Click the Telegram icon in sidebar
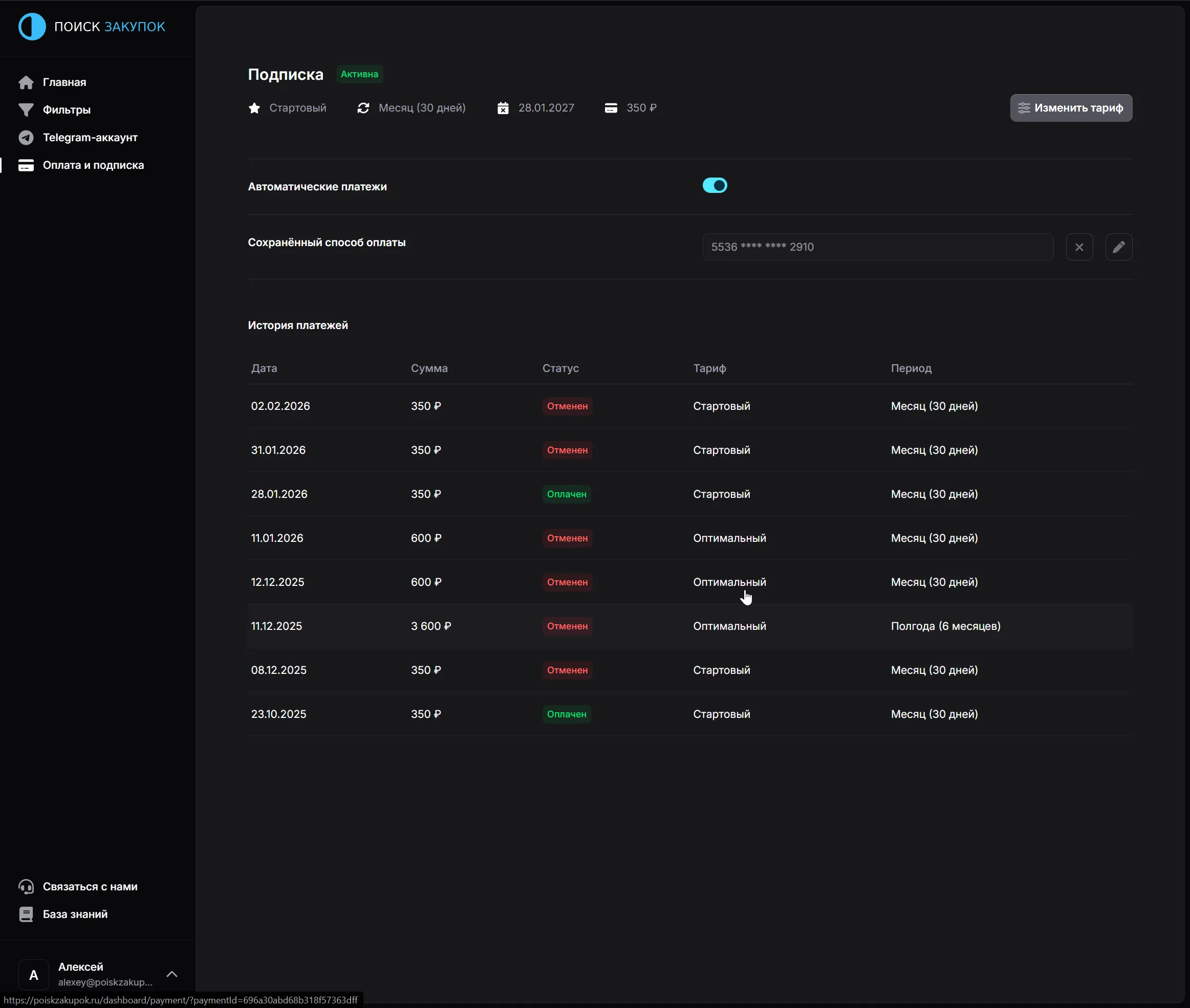 click(26, 138)
